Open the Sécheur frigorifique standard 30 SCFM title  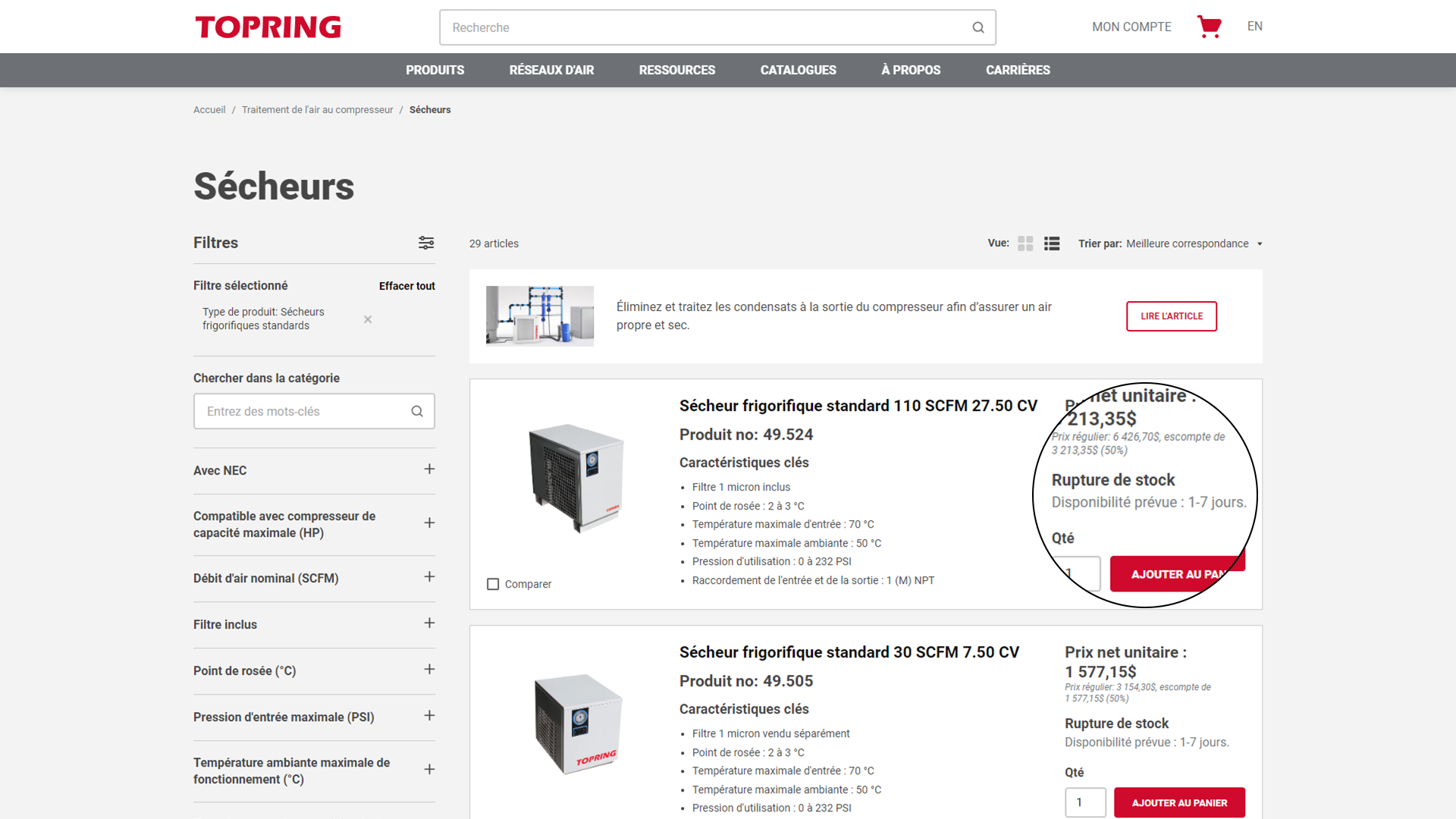pos(849,652)
